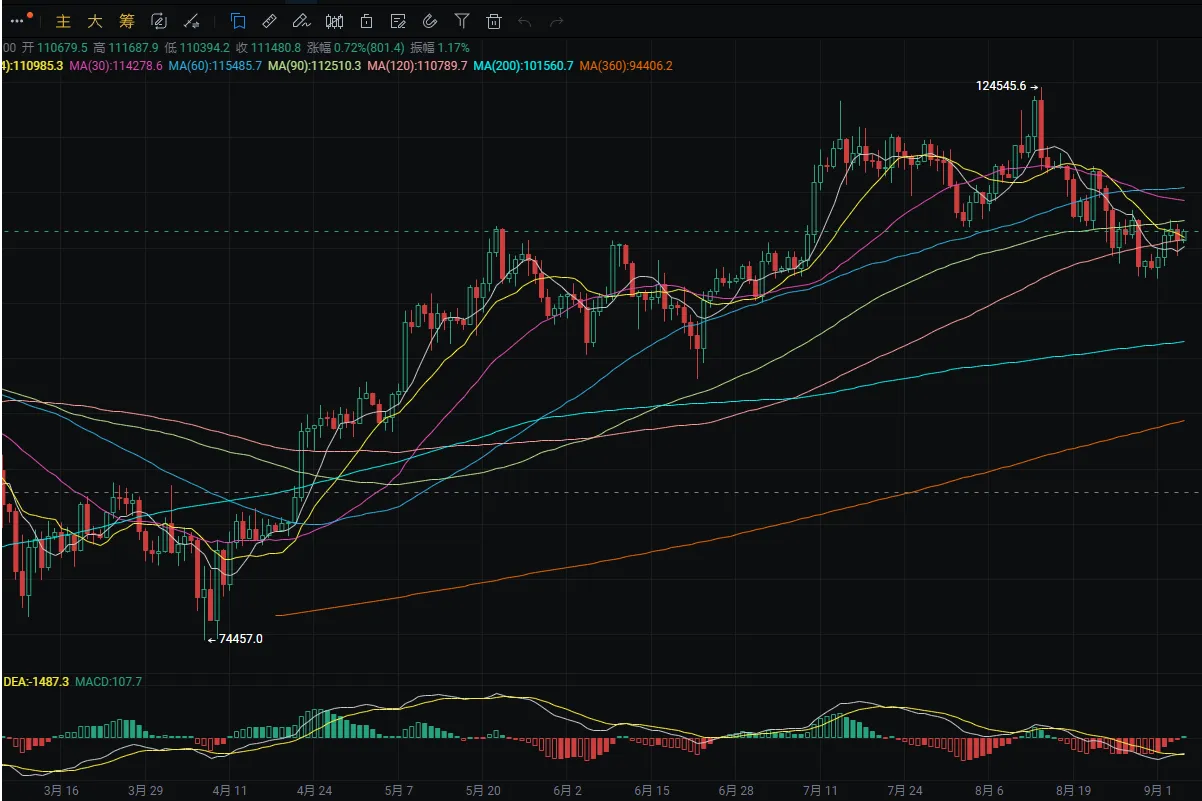Image resolution: width=1202 pixels, height=801 pixels.
Task: Click the 7月 11 date label
Action: (x=819, y=791)
